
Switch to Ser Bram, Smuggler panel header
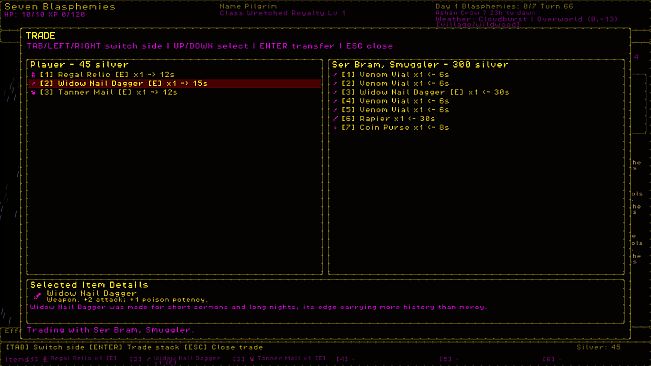(x=420, y=65)
